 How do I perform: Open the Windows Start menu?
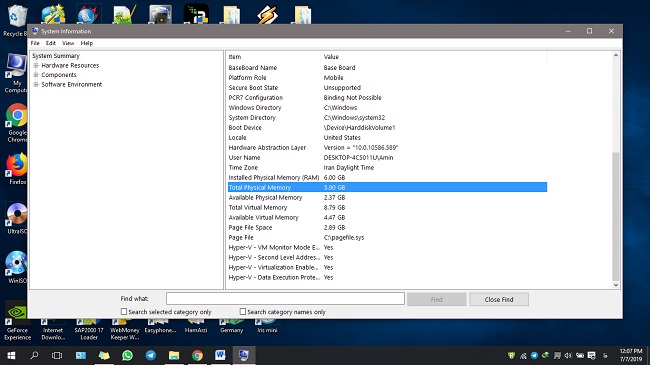click(11, 355)
